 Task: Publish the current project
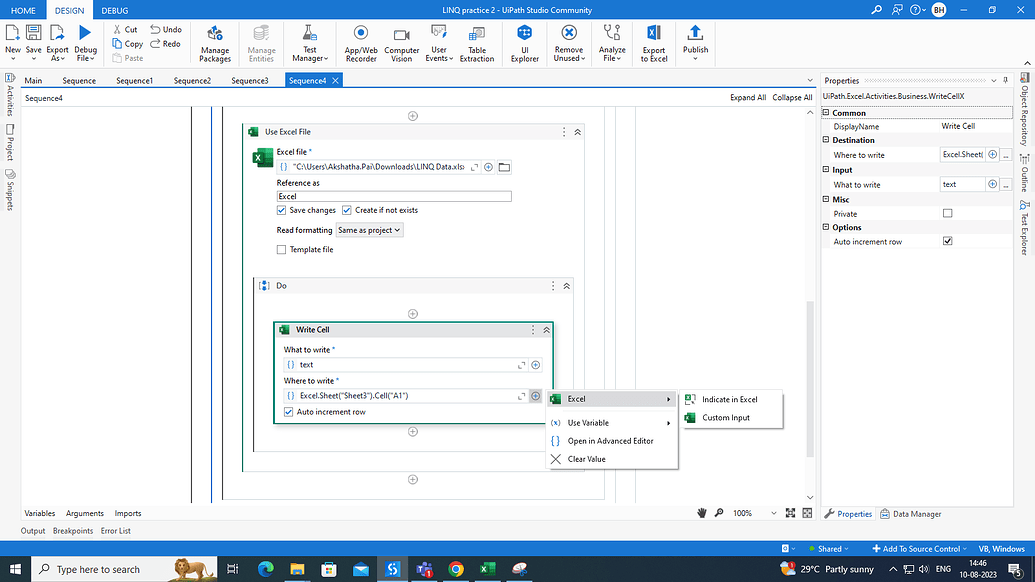click(694, 43)
